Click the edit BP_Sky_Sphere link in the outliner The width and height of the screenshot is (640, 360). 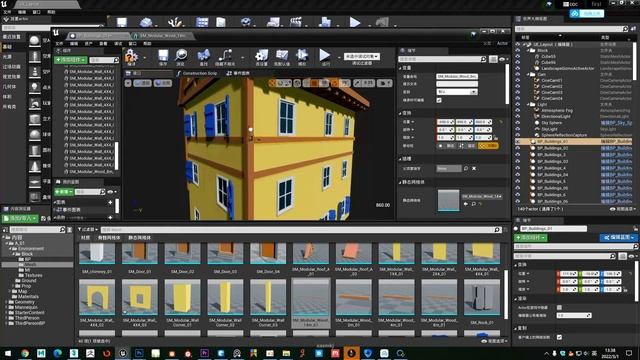[616, 123]
